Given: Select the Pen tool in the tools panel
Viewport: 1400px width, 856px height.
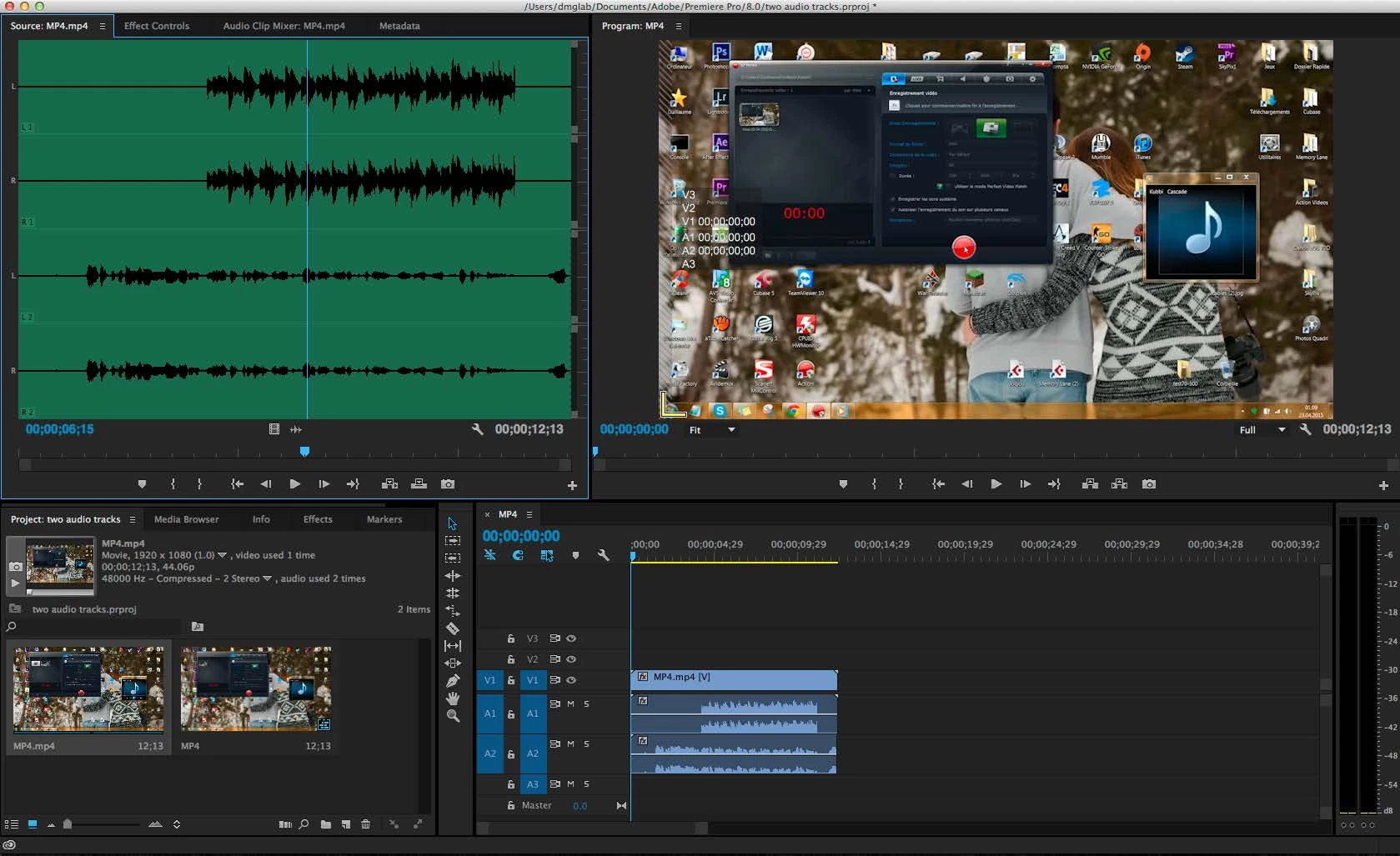Looking at the screenshot, I should (453, 681).
